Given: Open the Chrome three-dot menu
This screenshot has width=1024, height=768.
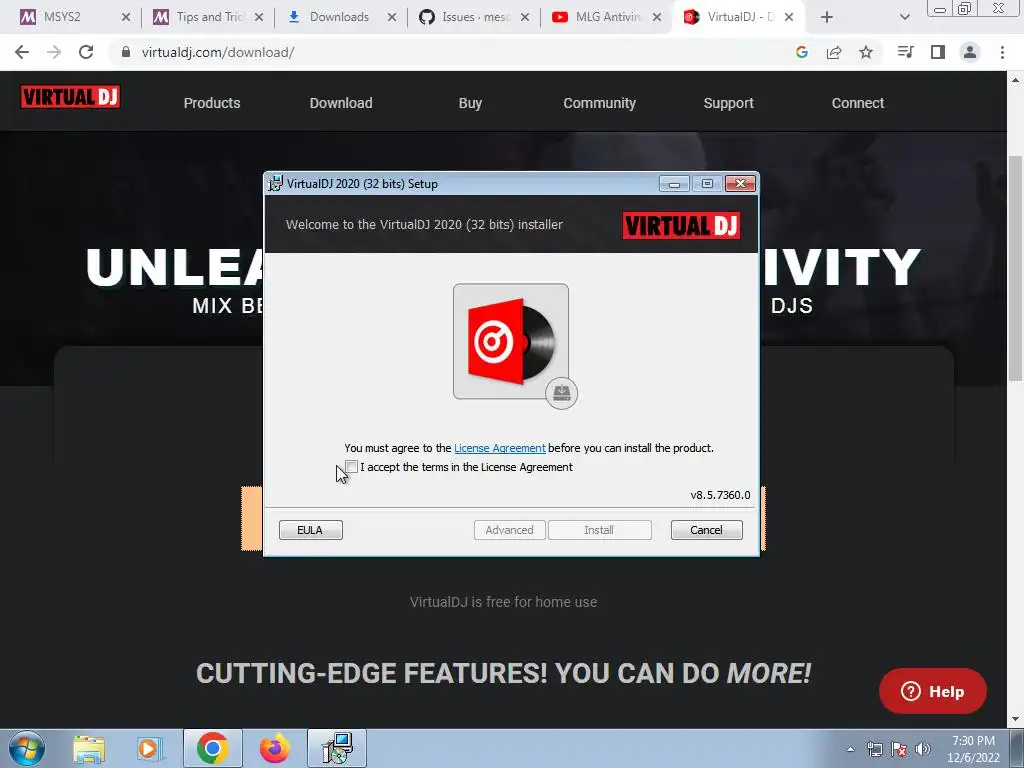Looking at the screenshot, I should point(1002,52).
